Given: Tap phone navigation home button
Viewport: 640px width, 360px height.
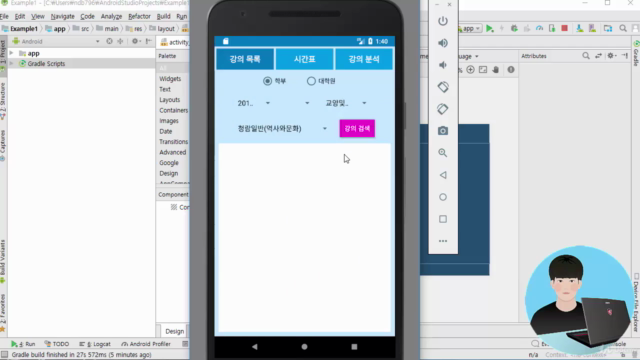Looking at the screenshot, I should (x=304, y=347).
